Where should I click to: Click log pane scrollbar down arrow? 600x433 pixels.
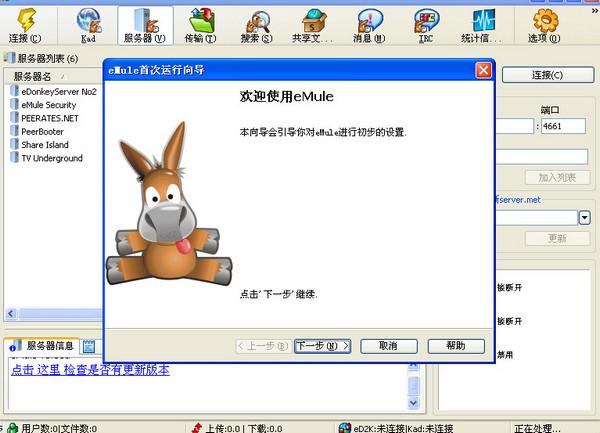point(413,403)
